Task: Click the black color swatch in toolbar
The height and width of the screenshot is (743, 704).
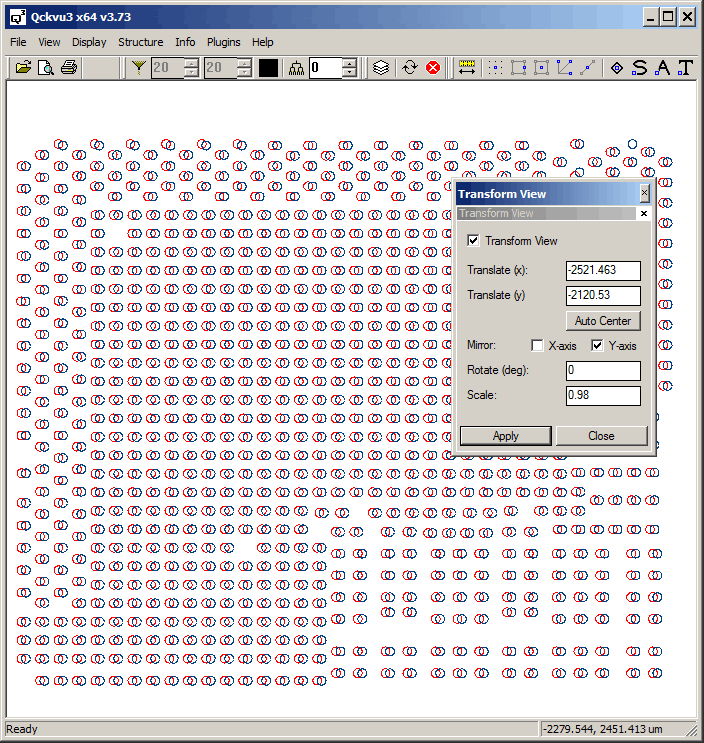Action: point(268,68)
